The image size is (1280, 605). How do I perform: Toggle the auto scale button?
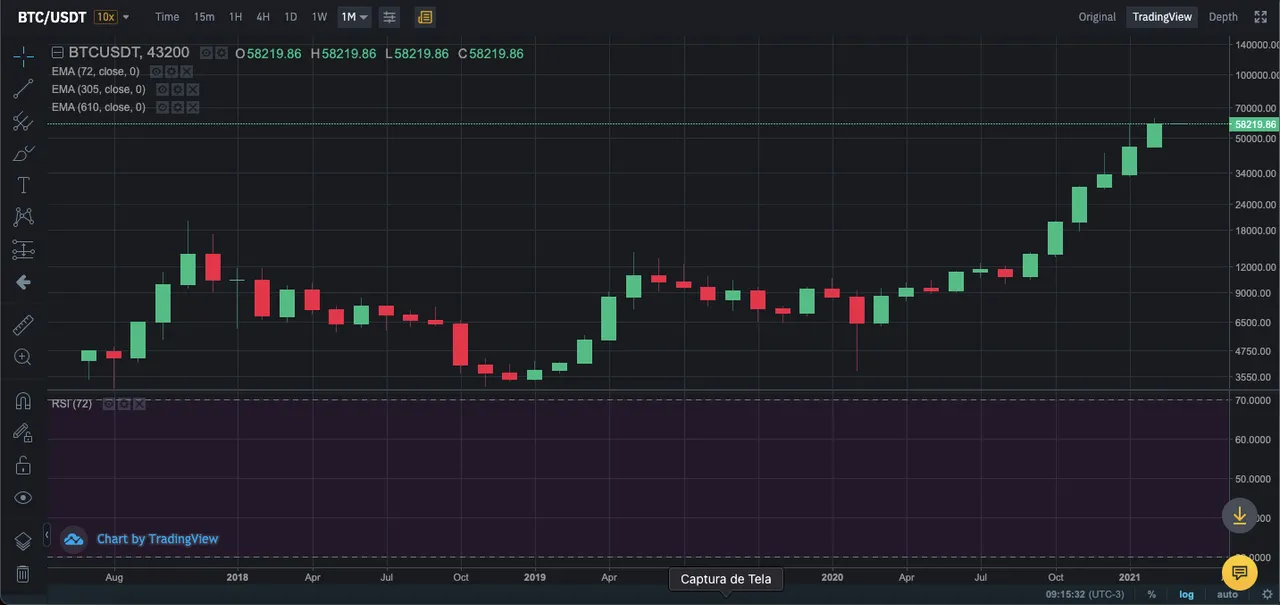click(x=1227, y=594)
